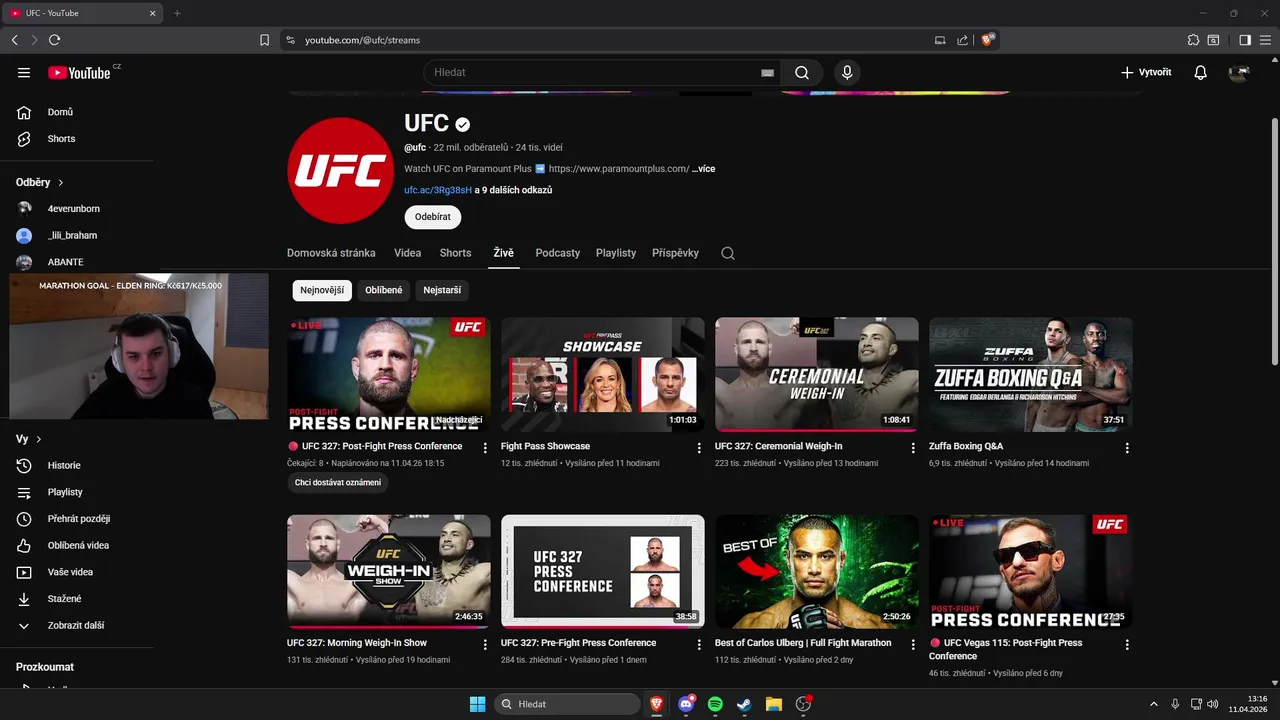Click the search magnifier button

pos(802,72)
